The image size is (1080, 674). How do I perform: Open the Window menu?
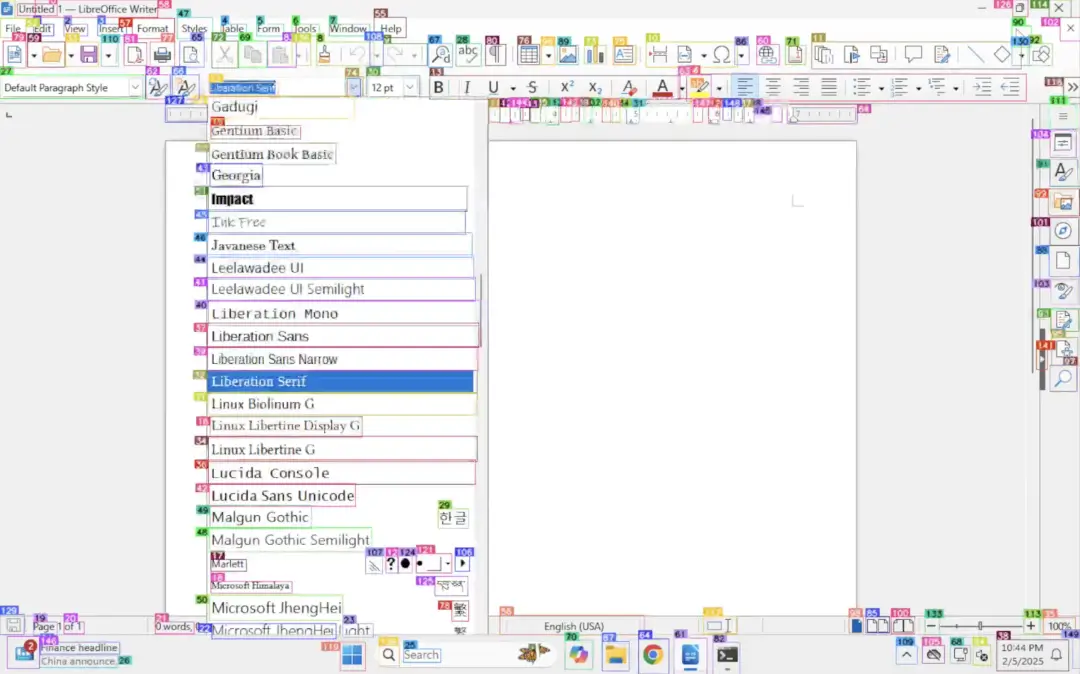[x=348, y=28]
